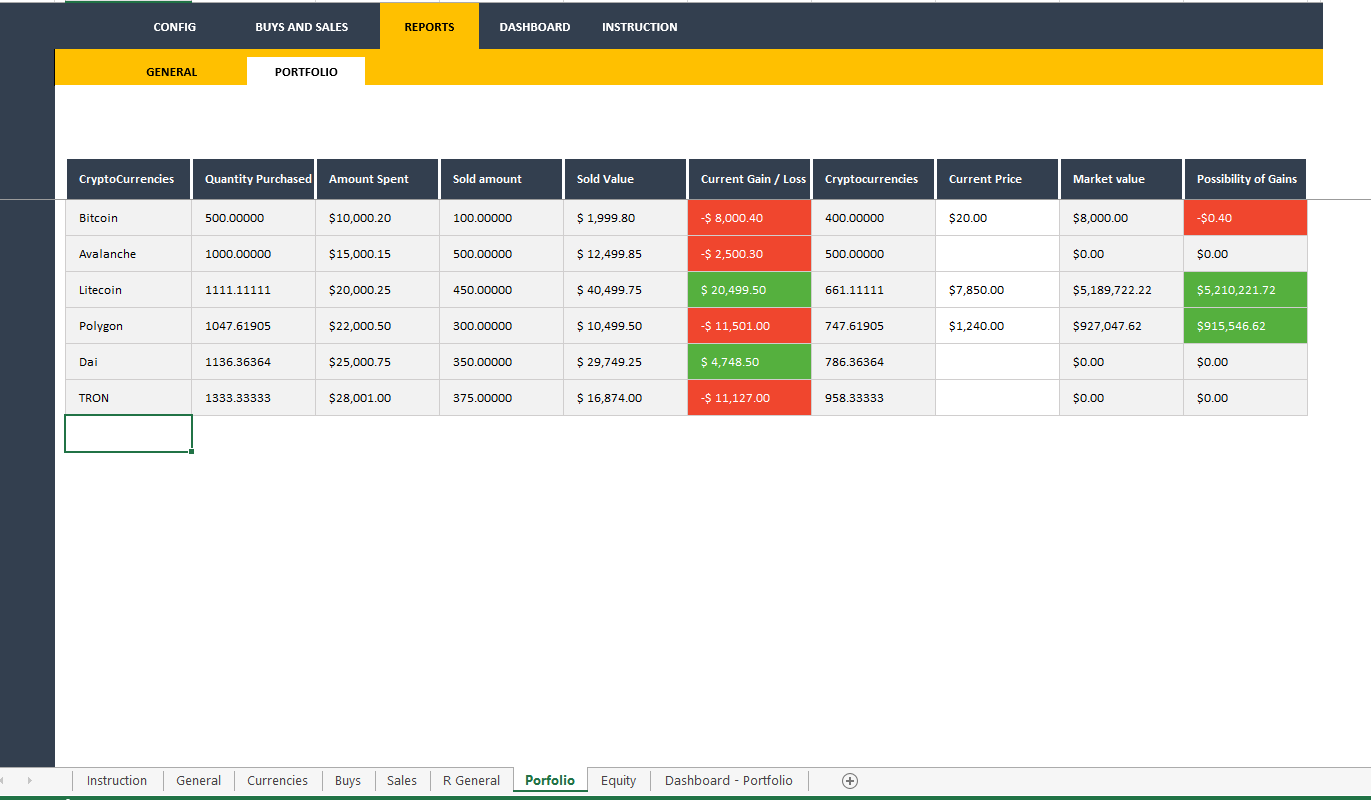Select the Polygon row label cell
Viewport: 1371px width, 800px height.
(x=128, y=326)
